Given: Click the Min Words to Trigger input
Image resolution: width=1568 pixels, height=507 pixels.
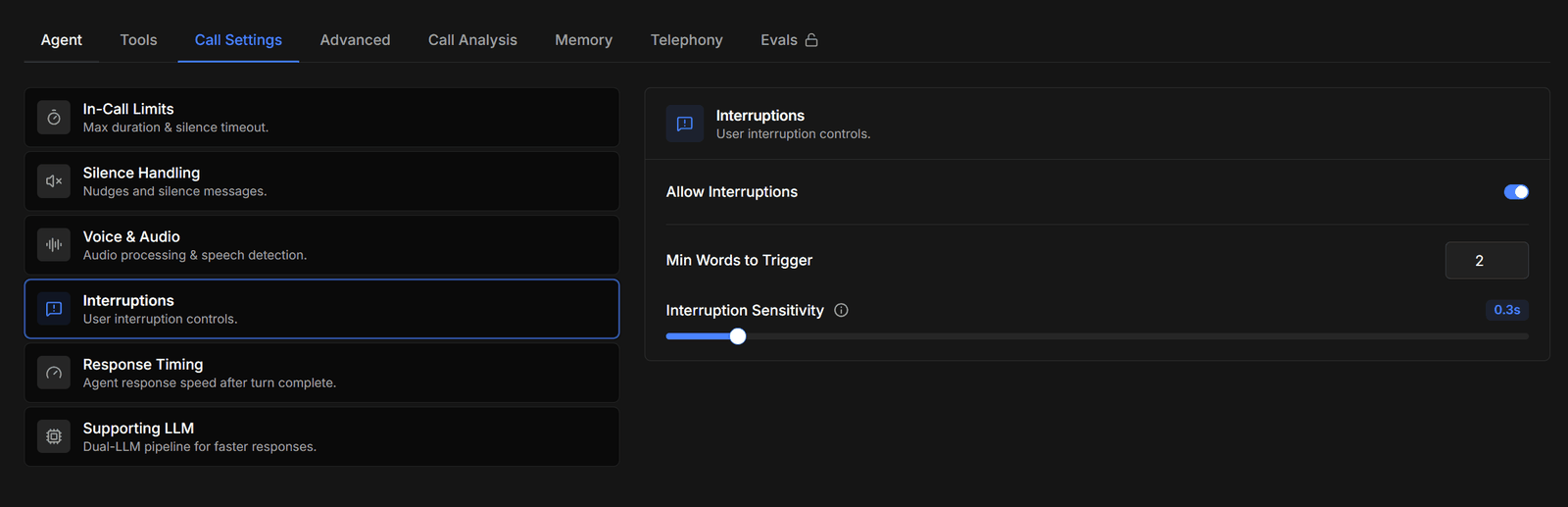Looking at the screenshot, I should (x=1487, y=261).
